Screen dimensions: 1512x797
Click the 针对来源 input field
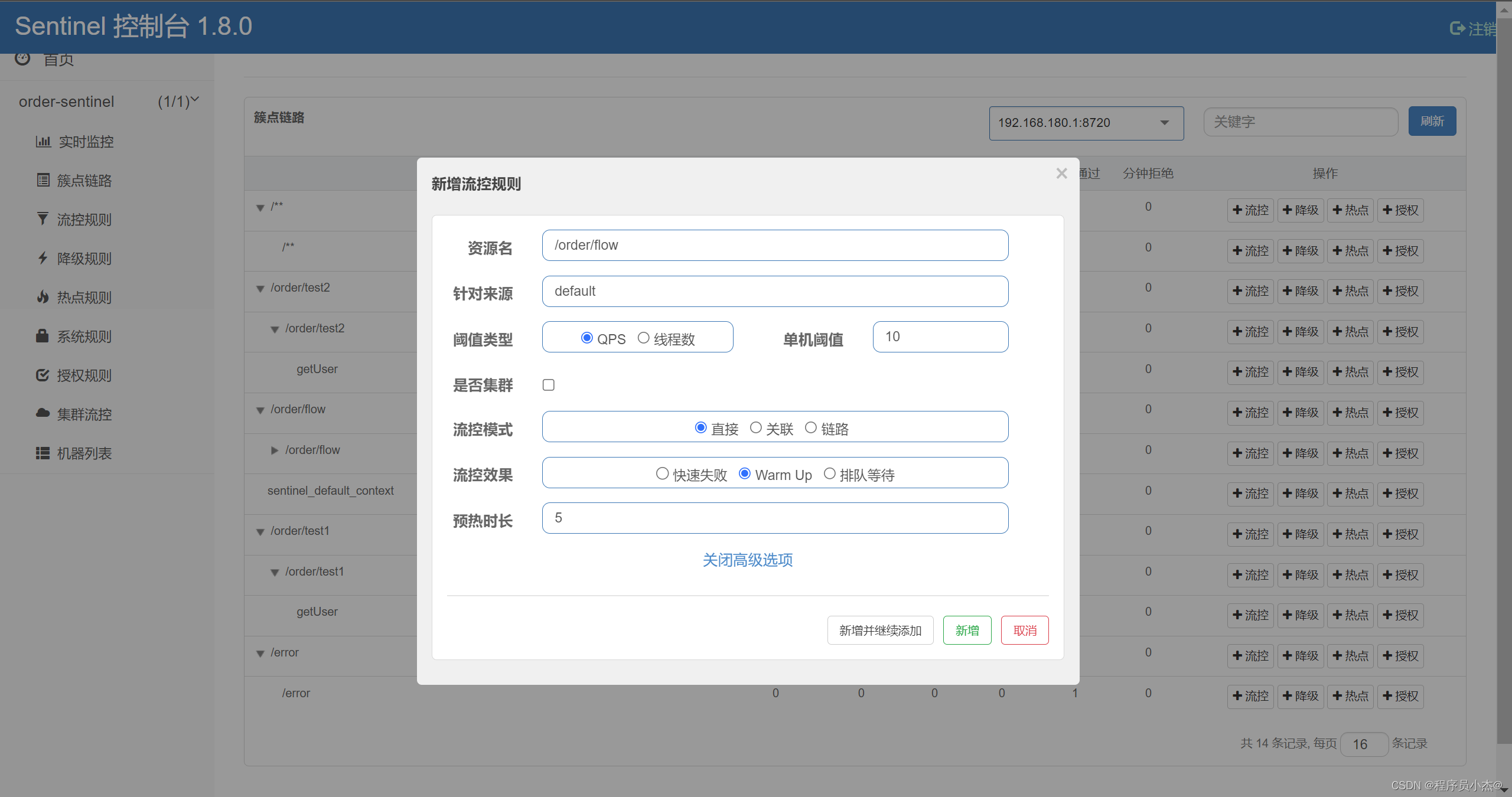pos(775,291)
